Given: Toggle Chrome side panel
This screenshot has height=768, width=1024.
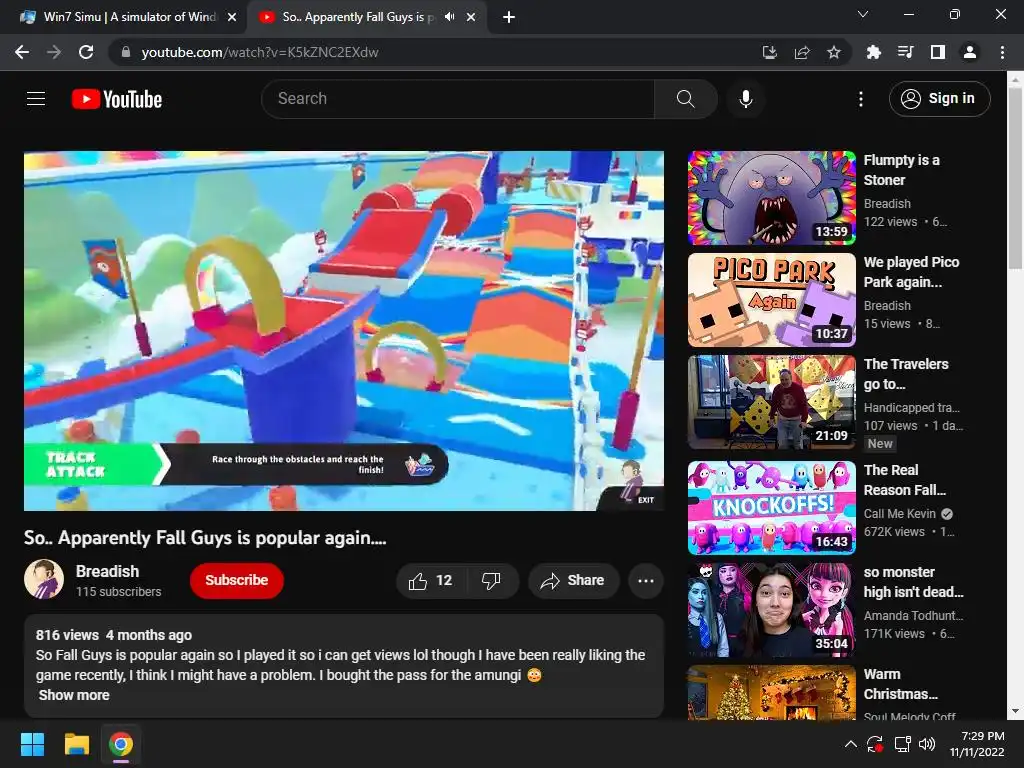Looking at the screenshot, I should (x=938, y=52).
